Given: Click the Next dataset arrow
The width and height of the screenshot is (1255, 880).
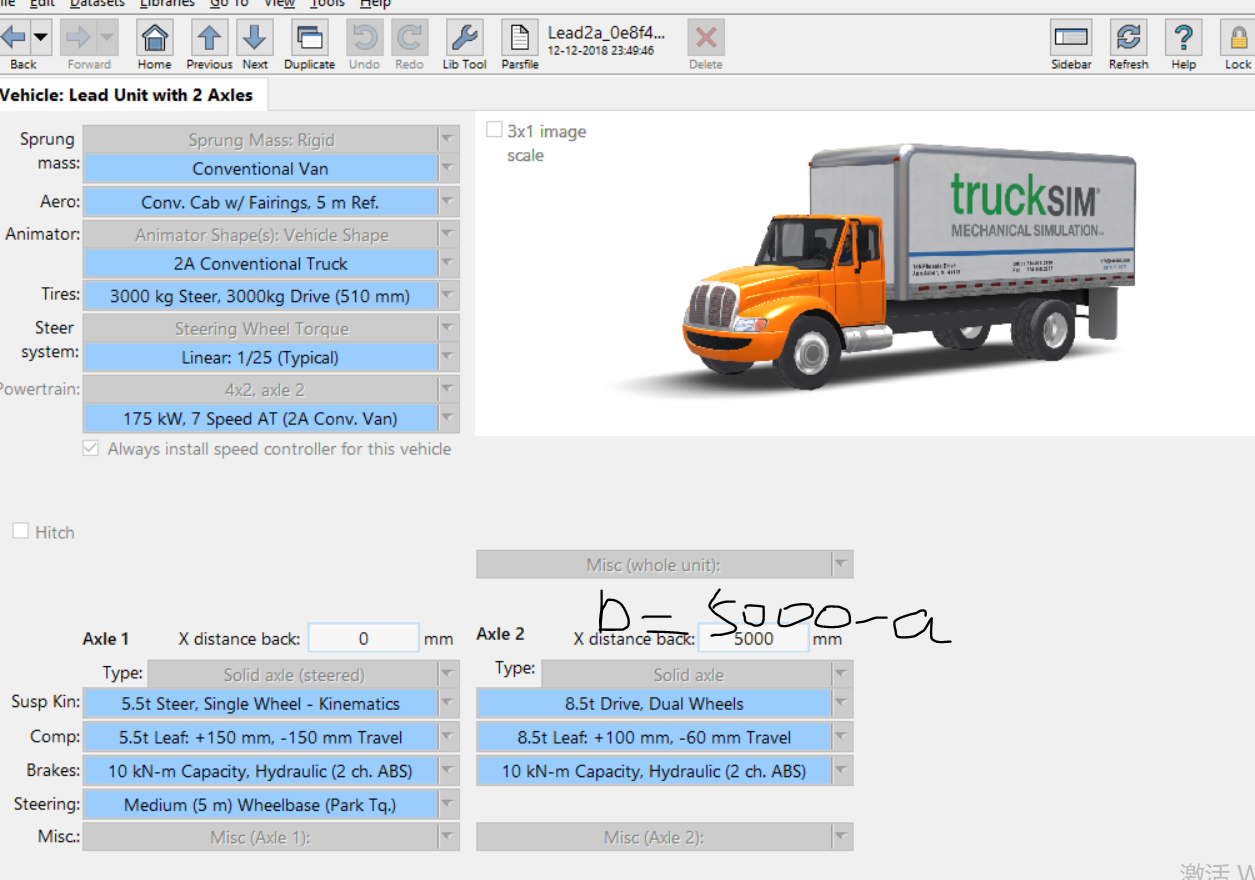Looking at the screenshot, I should pyautogui.click(x=255, y=42).
